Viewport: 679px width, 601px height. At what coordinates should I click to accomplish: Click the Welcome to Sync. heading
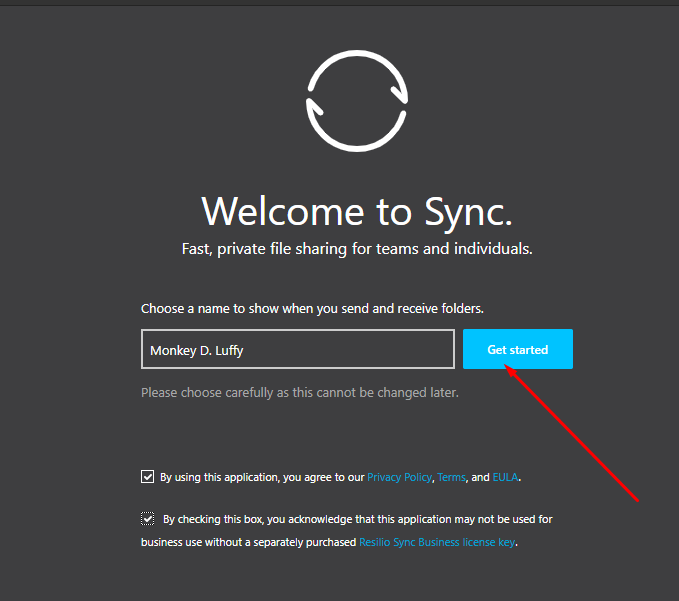tap(357, 212)
